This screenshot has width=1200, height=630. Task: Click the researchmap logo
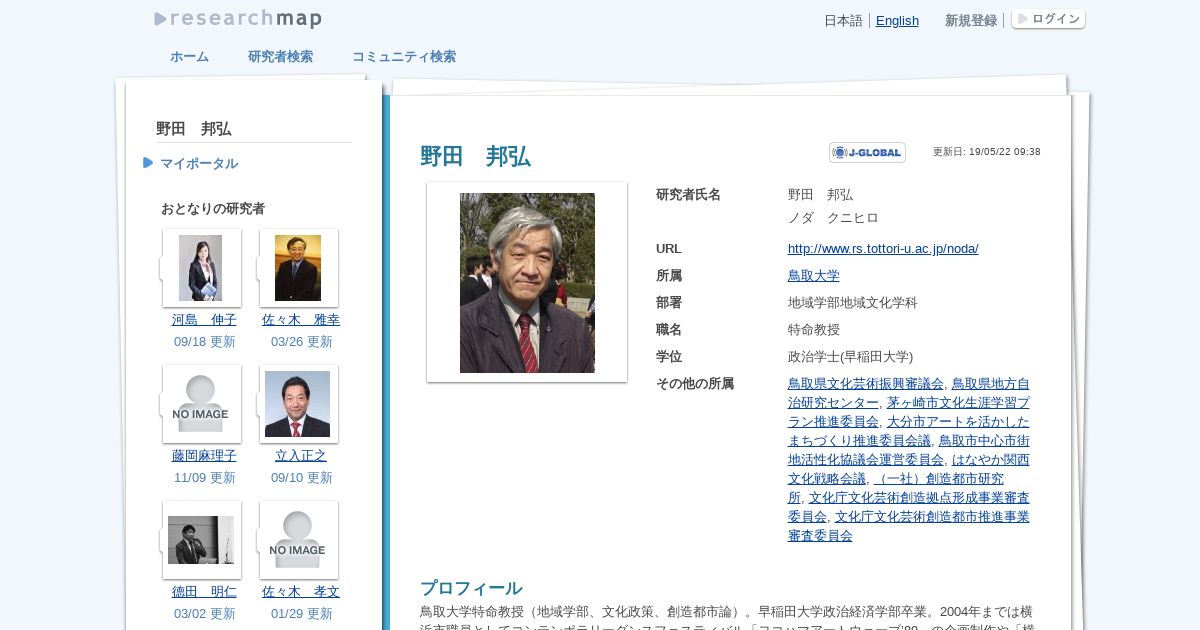(x=238, y=19)
